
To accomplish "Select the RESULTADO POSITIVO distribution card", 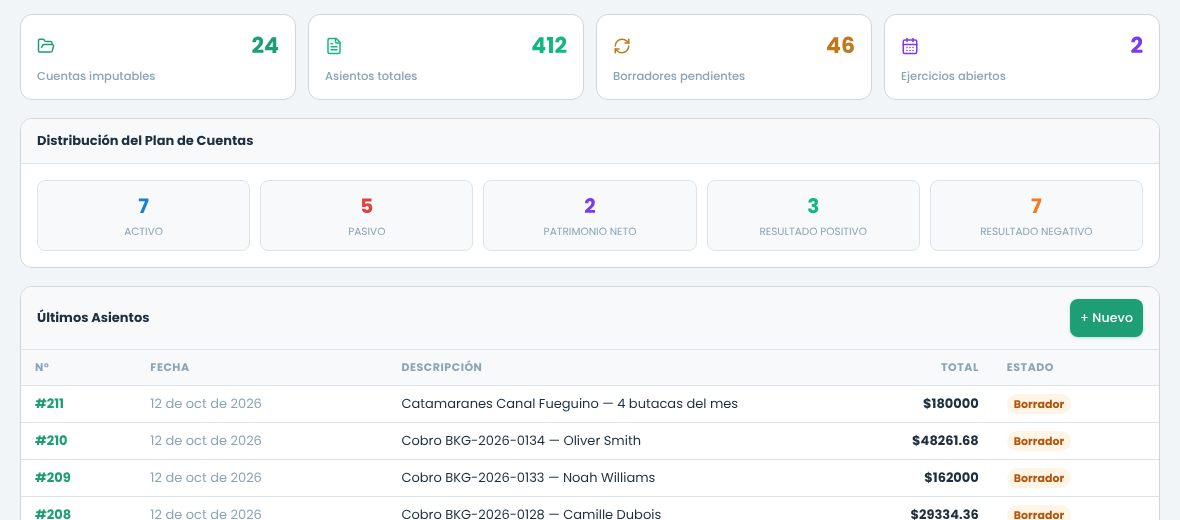I will coord(813,215).
